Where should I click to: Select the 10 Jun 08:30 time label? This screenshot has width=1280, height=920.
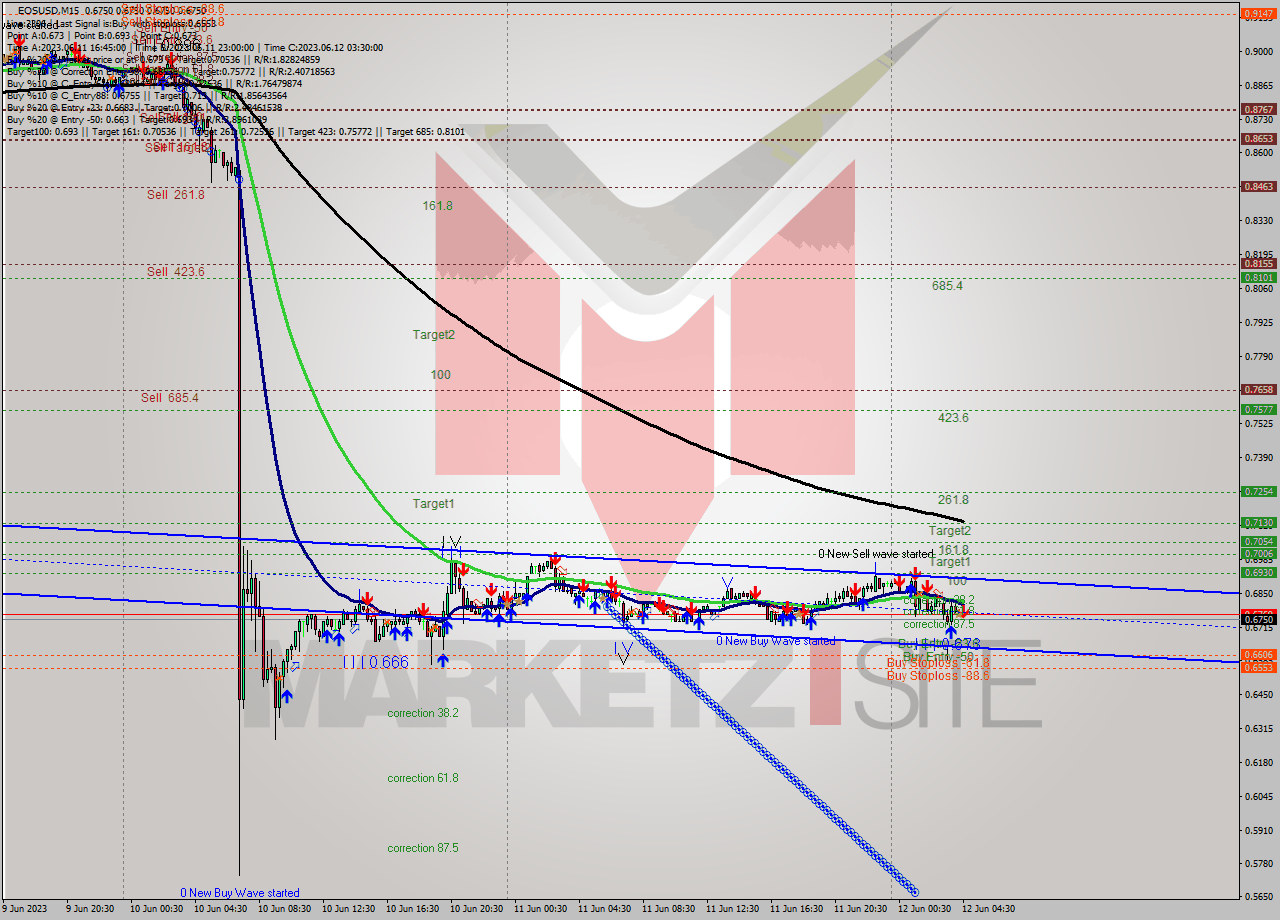[x=283, y=909]
